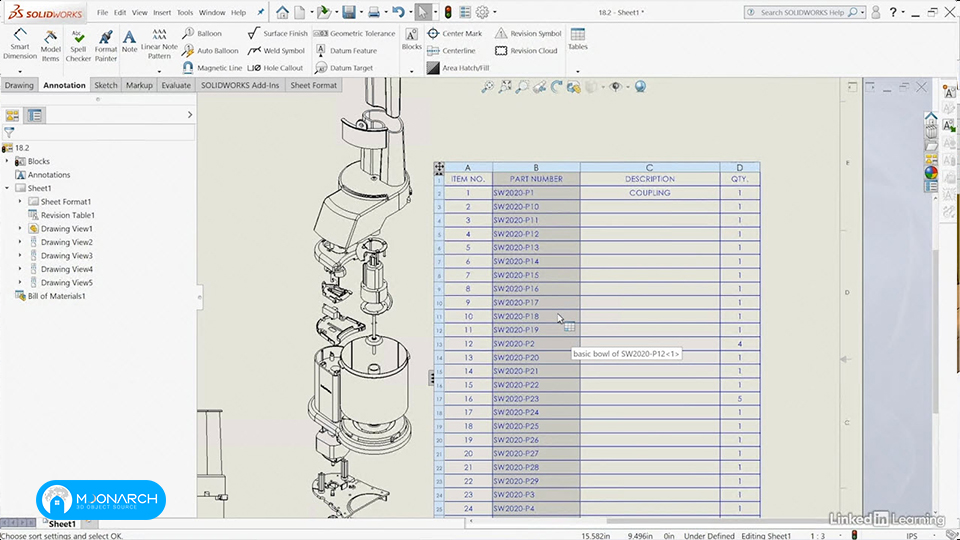This screenshot has width=960, height=540.
Task: Click the Home icon in the top toolbar
Action: coord(282,12)
